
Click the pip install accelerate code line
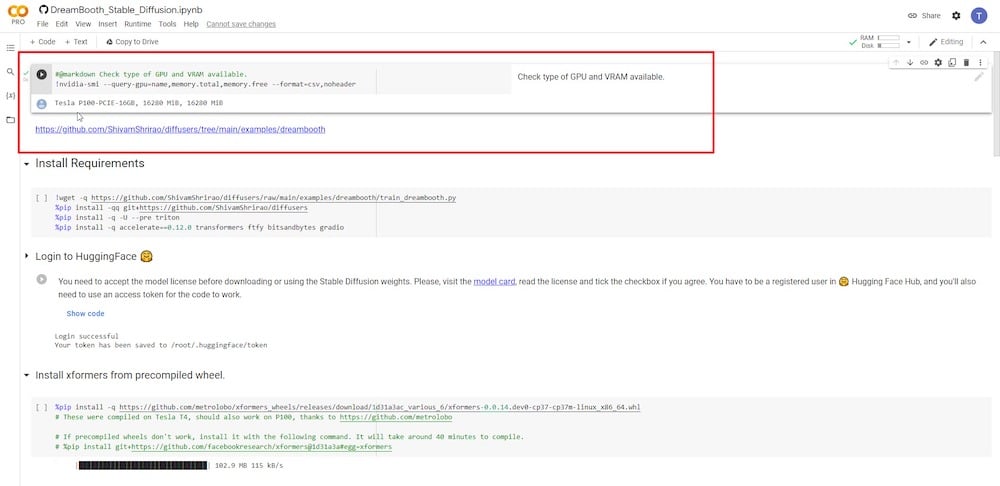click(200, 227)
